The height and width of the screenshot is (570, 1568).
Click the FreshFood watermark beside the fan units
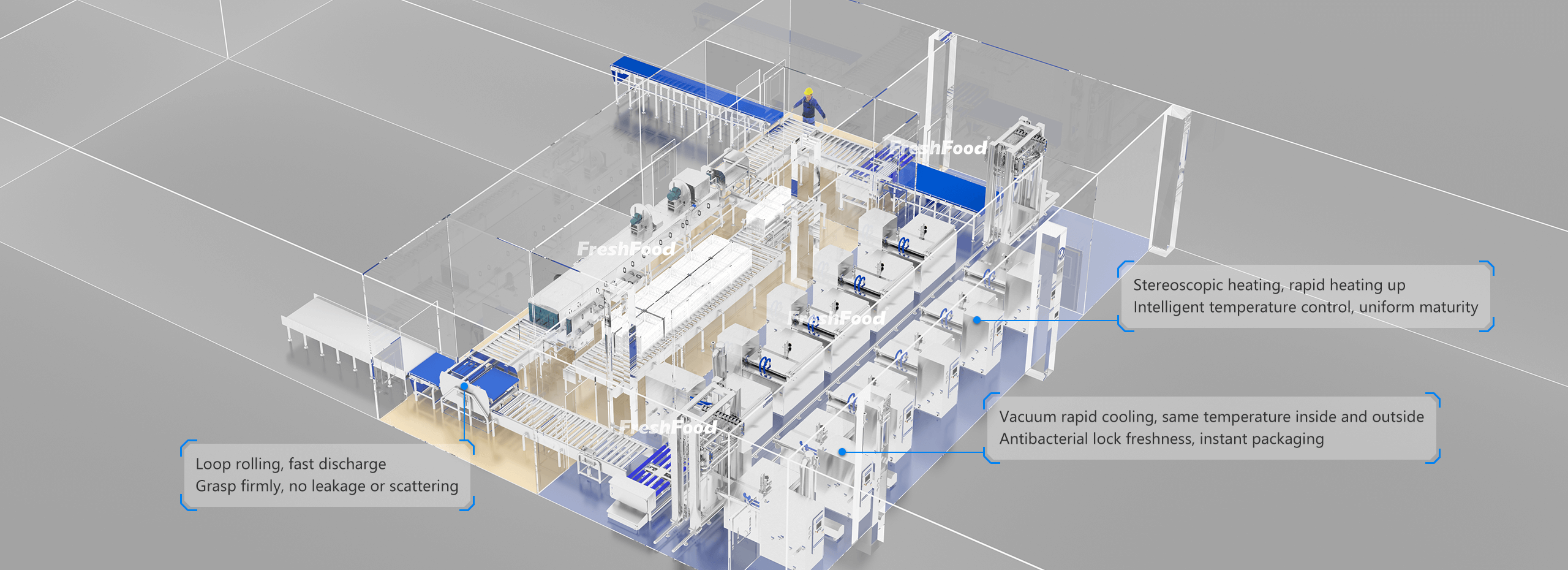[x=626, y=249]
